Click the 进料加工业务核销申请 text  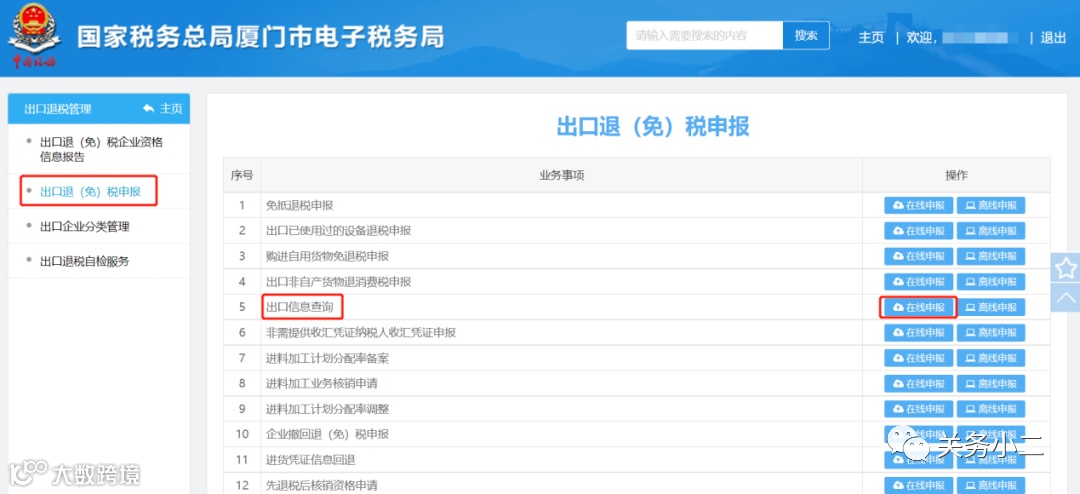(x=322, y=384)
